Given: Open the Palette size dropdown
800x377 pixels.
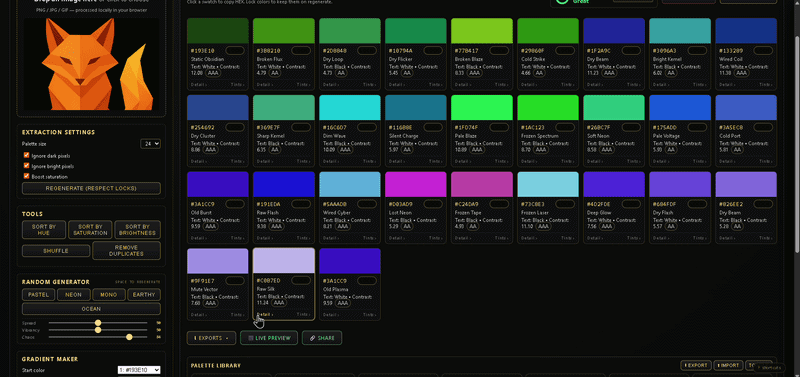Looking at the screenshot, I should (x=151, y=144).
